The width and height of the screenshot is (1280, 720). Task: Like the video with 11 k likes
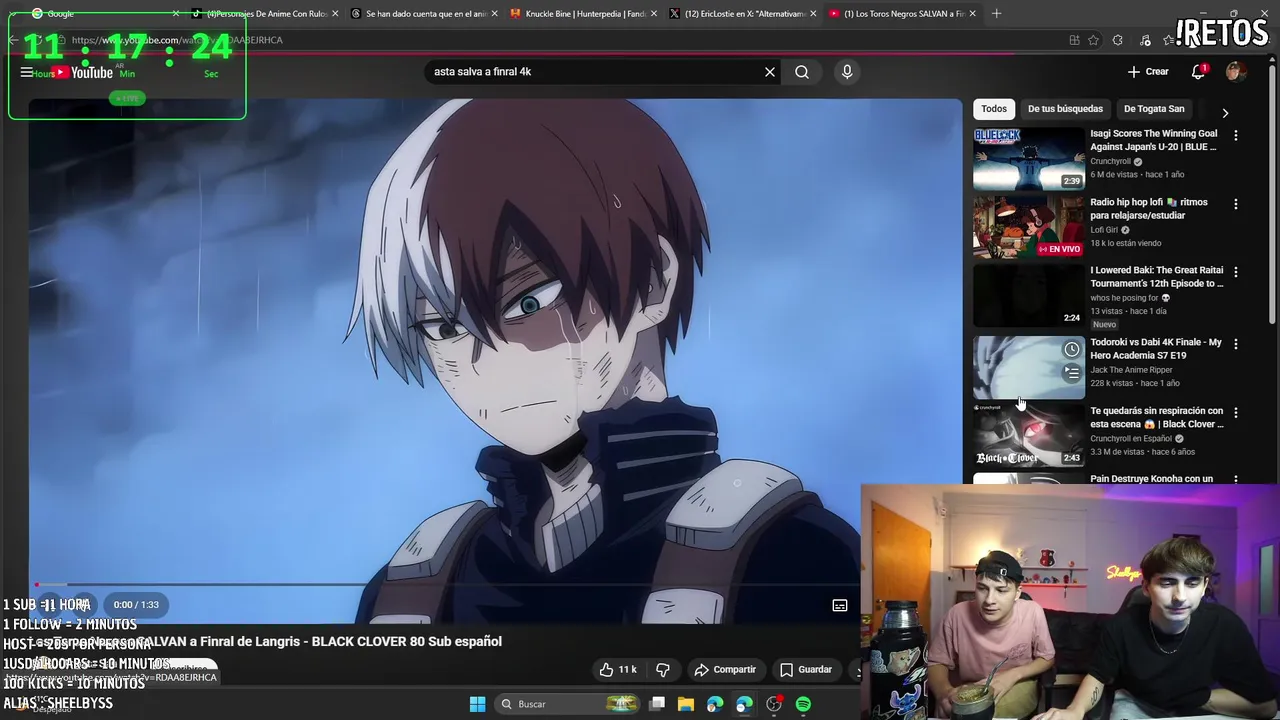(x=618, y=670)
